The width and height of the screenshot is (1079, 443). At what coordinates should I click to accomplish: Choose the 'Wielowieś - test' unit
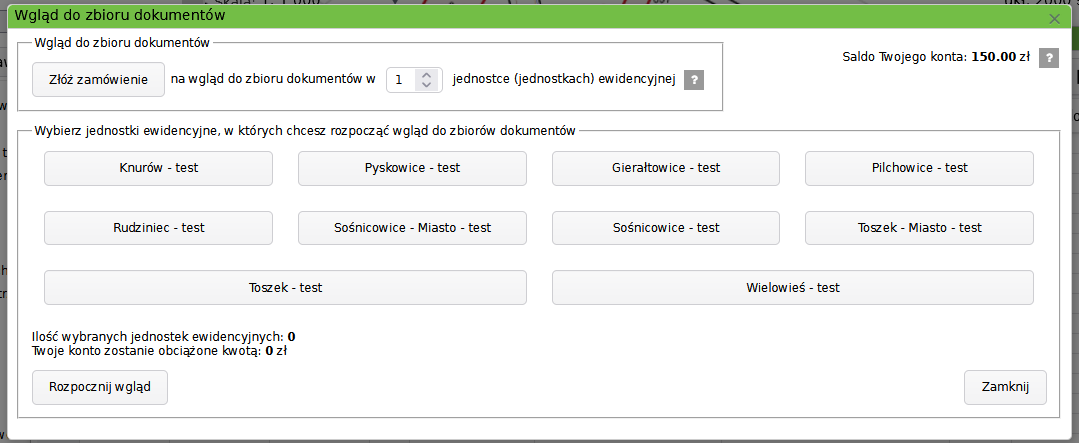(792, 288)
